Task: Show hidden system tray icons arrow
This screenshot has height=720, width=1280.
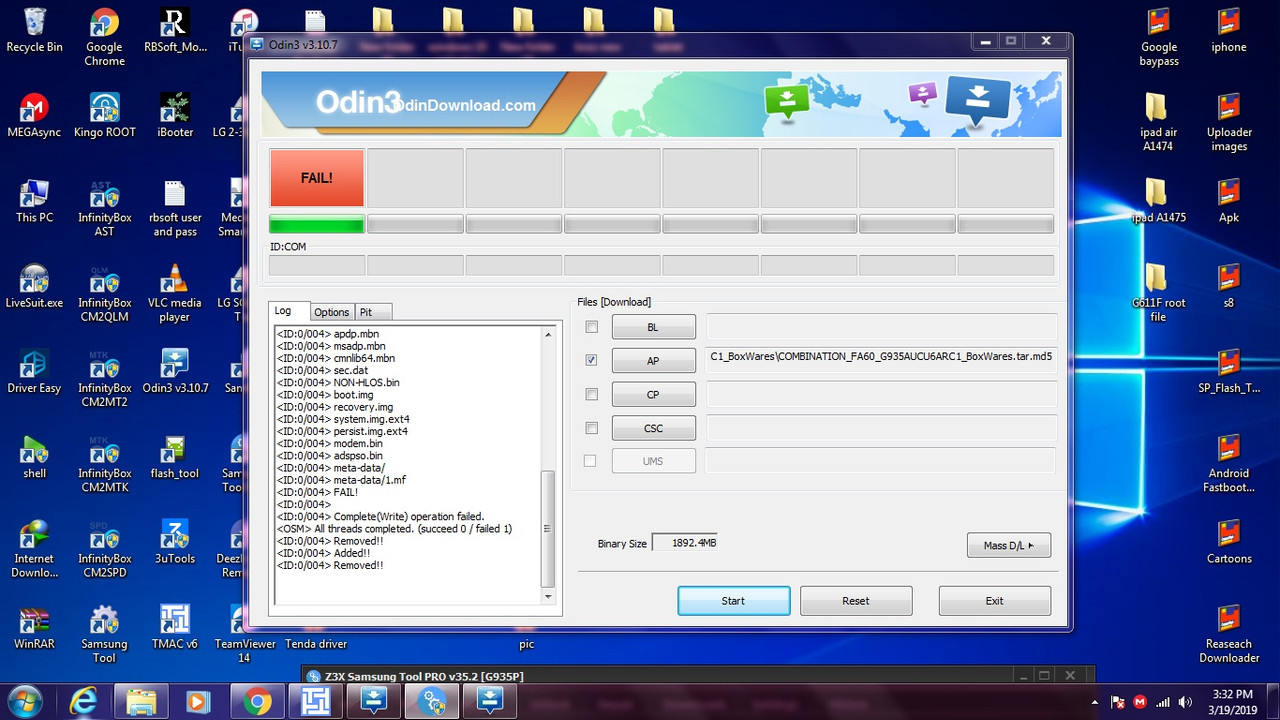Action: click(x=1095, y=702)
